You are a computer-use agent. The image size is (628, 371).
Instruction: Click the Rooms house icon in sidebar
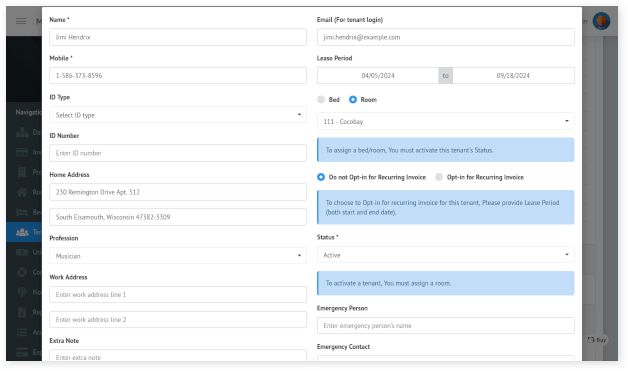22,192
